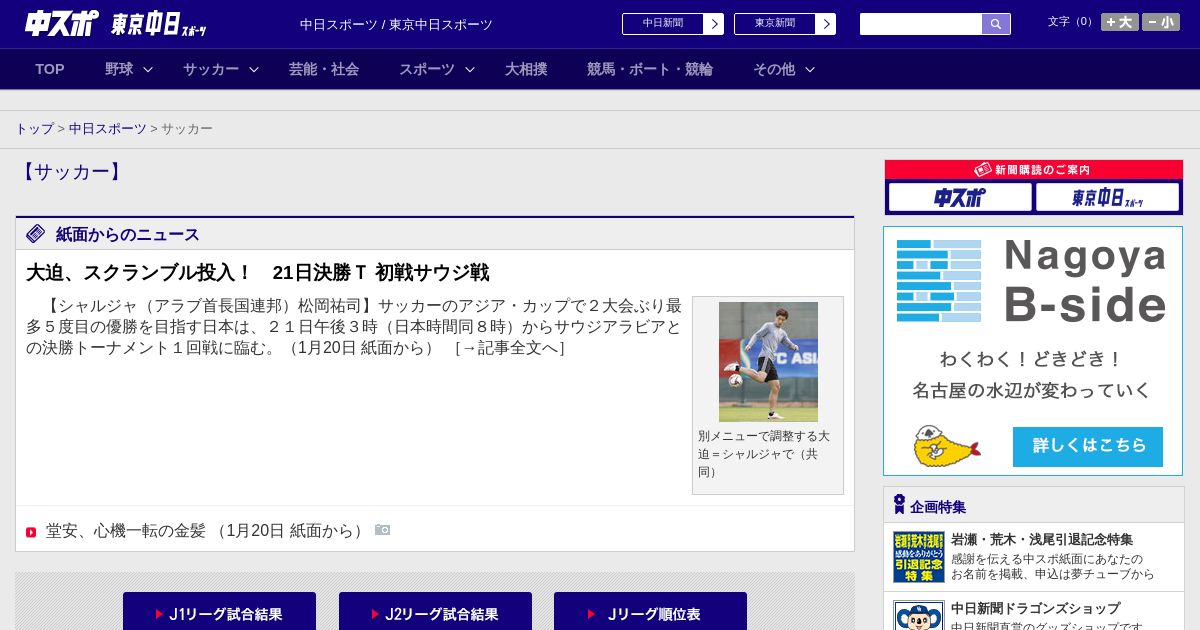Click 中日スポーツ / 東京中日スポーツ header text
This screenshot has width=1200, height=630.
pos(396,25)
